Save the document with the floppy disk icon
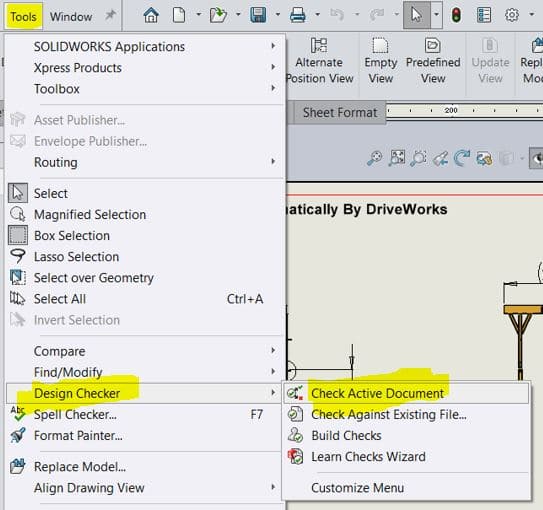Viewport: 543px width, 510px height. point(258,15)
